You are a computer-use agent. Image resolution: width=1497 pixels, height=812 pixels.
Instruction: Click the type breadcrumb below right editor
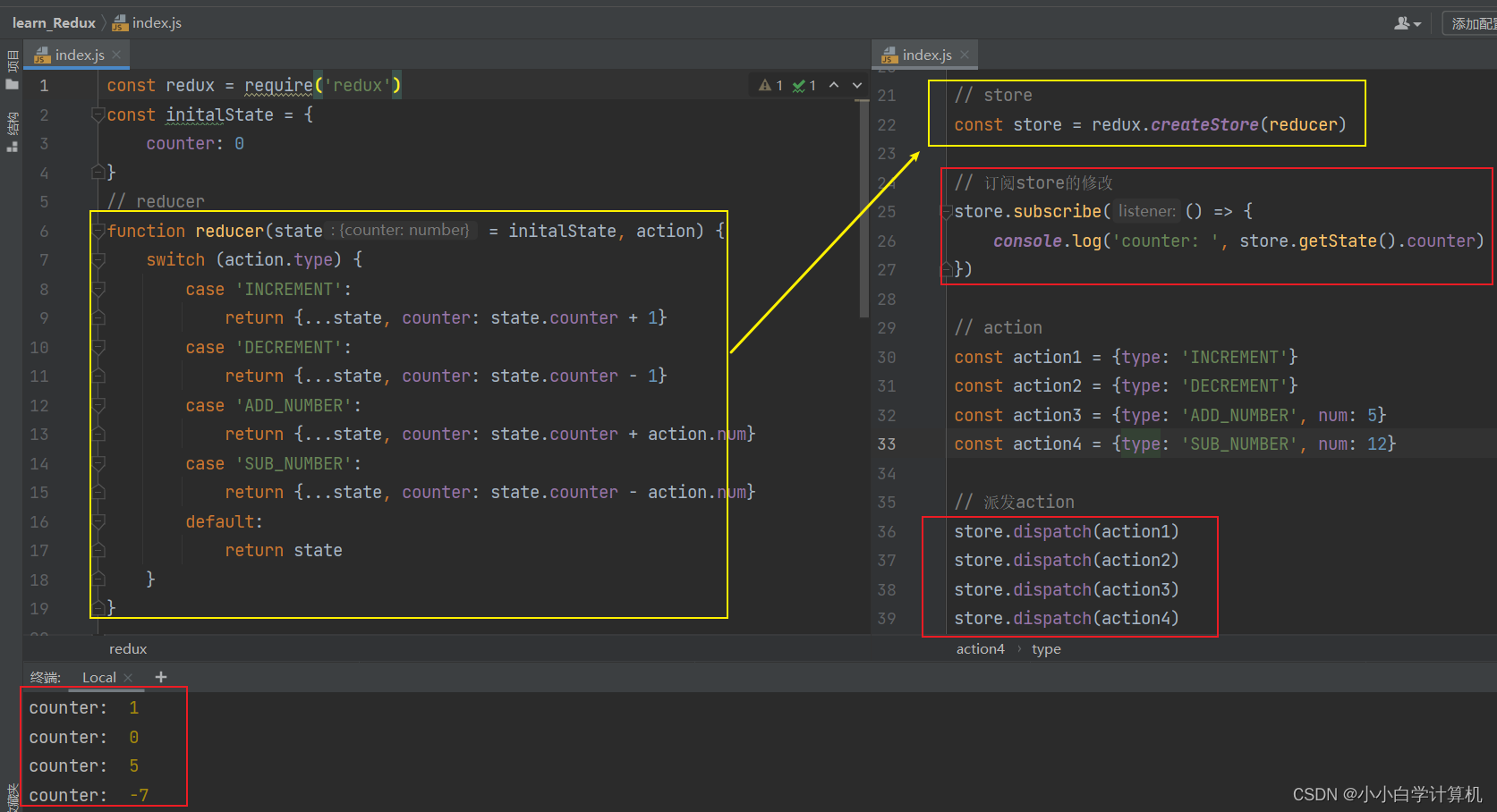1046,649
